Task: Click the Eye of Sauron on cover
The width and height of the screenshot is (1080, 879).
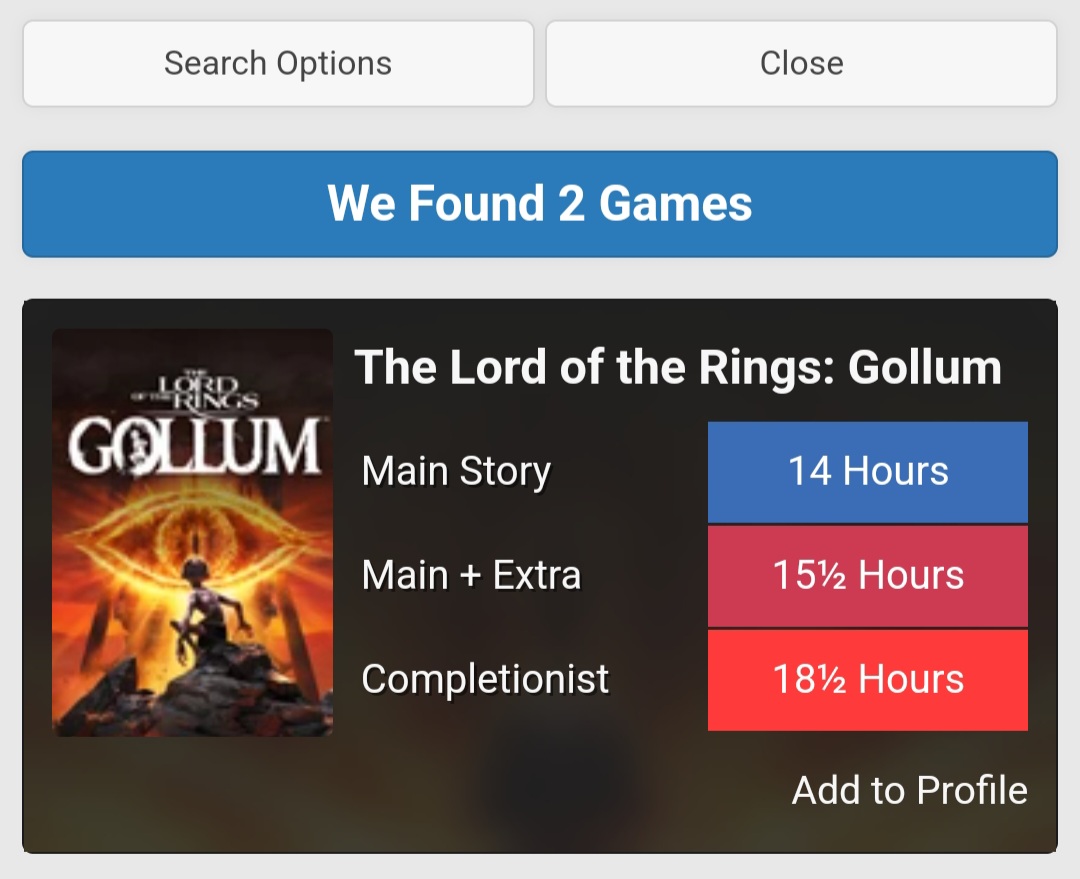Action: 192,532
